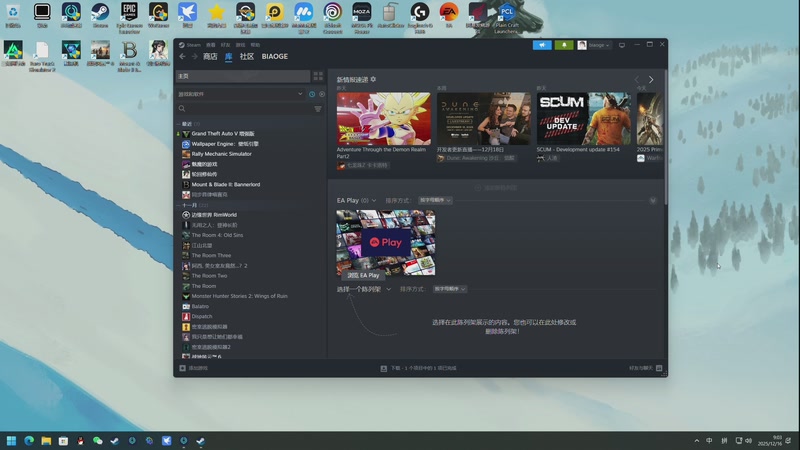800x450 pixels.
Task: Open the EA app desktop icon
Action: (449, 15)
